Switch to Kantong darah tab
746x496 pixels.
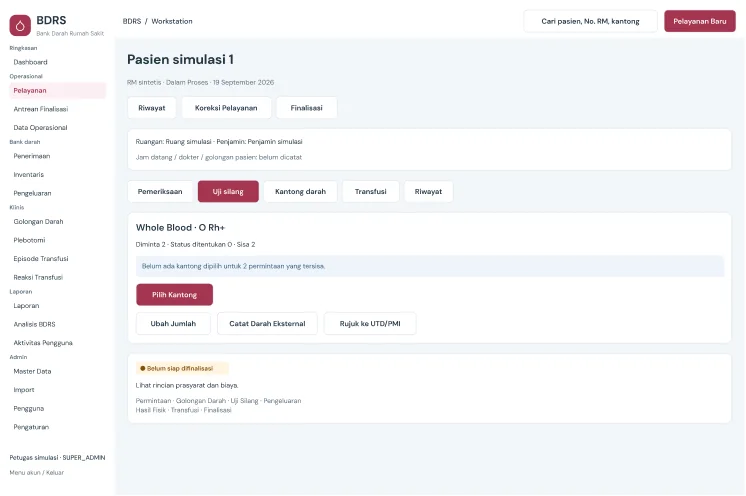coord(300,192)
